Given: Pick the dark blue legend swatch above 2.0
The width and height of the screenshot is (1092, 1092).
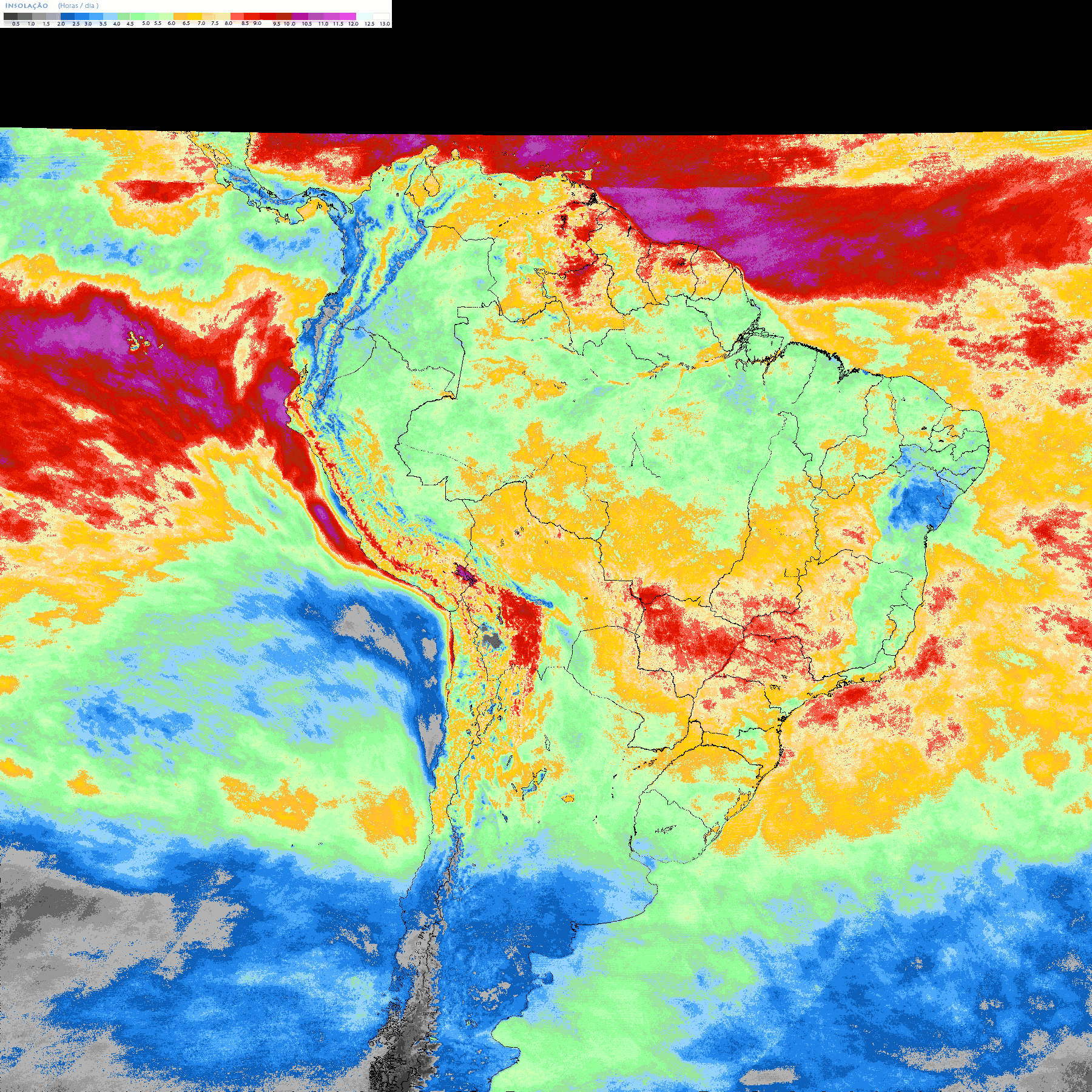Looking at the screenshot, I should (x=67, y=16).
